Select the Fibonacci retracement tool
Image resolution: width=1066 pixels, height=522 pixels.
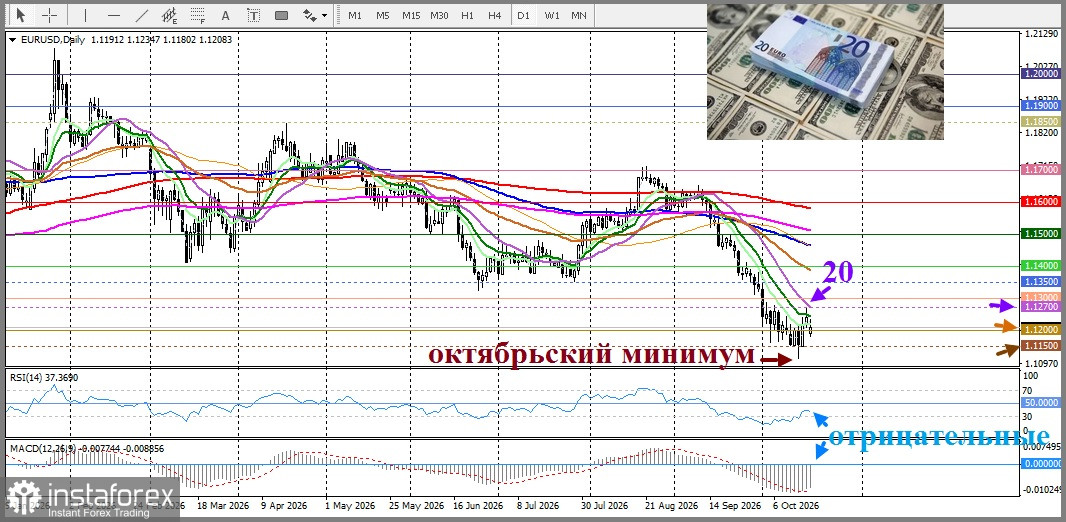(198, 15)
